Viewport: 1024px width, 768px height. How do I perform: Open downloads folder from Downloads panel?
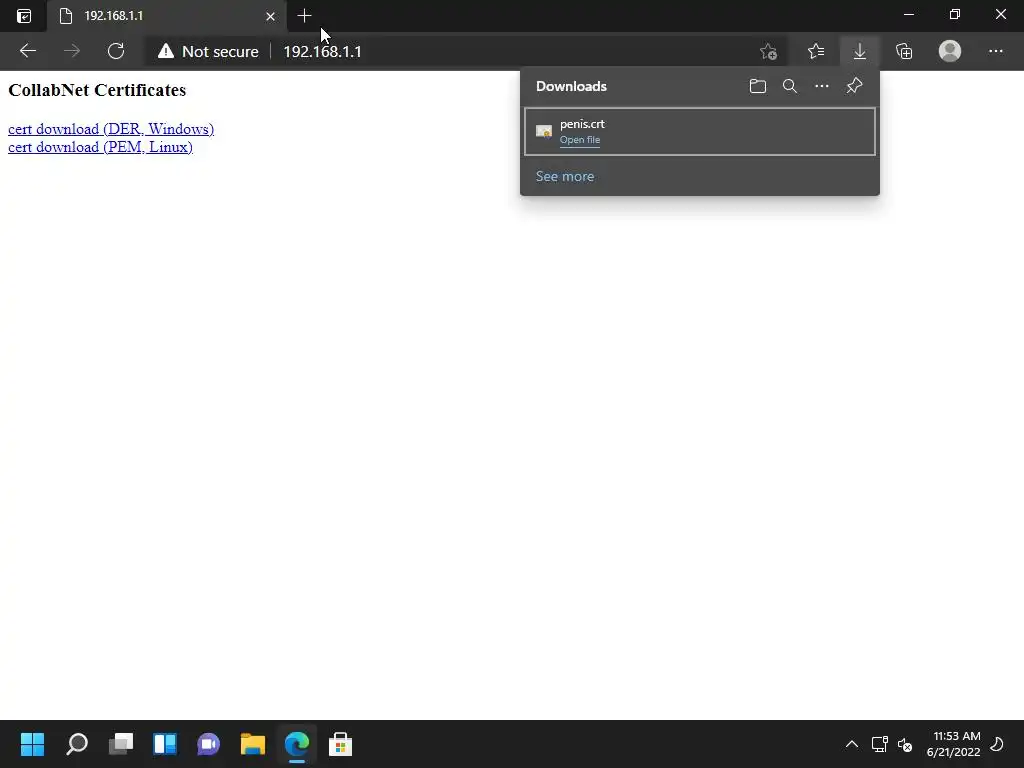click(758, 86)
